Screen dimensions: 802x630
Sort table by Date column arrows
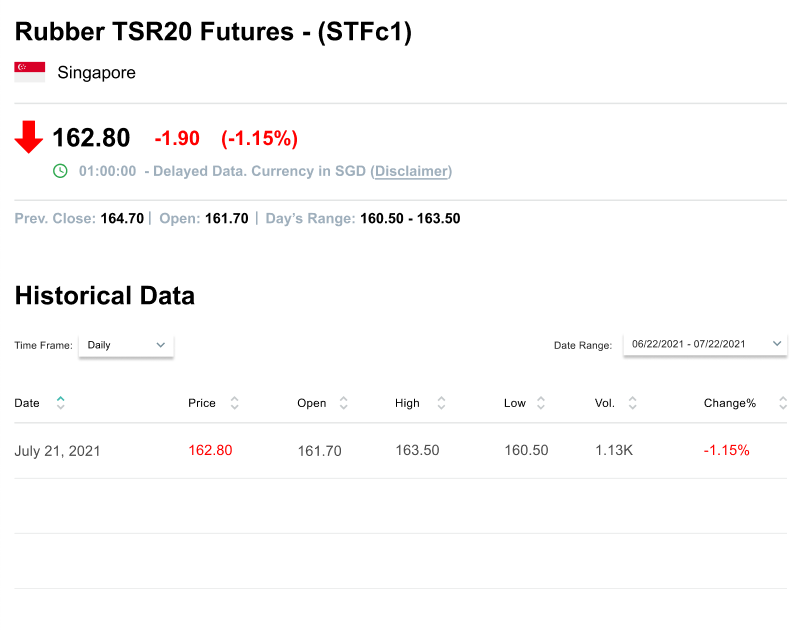[x=61, y=403]
